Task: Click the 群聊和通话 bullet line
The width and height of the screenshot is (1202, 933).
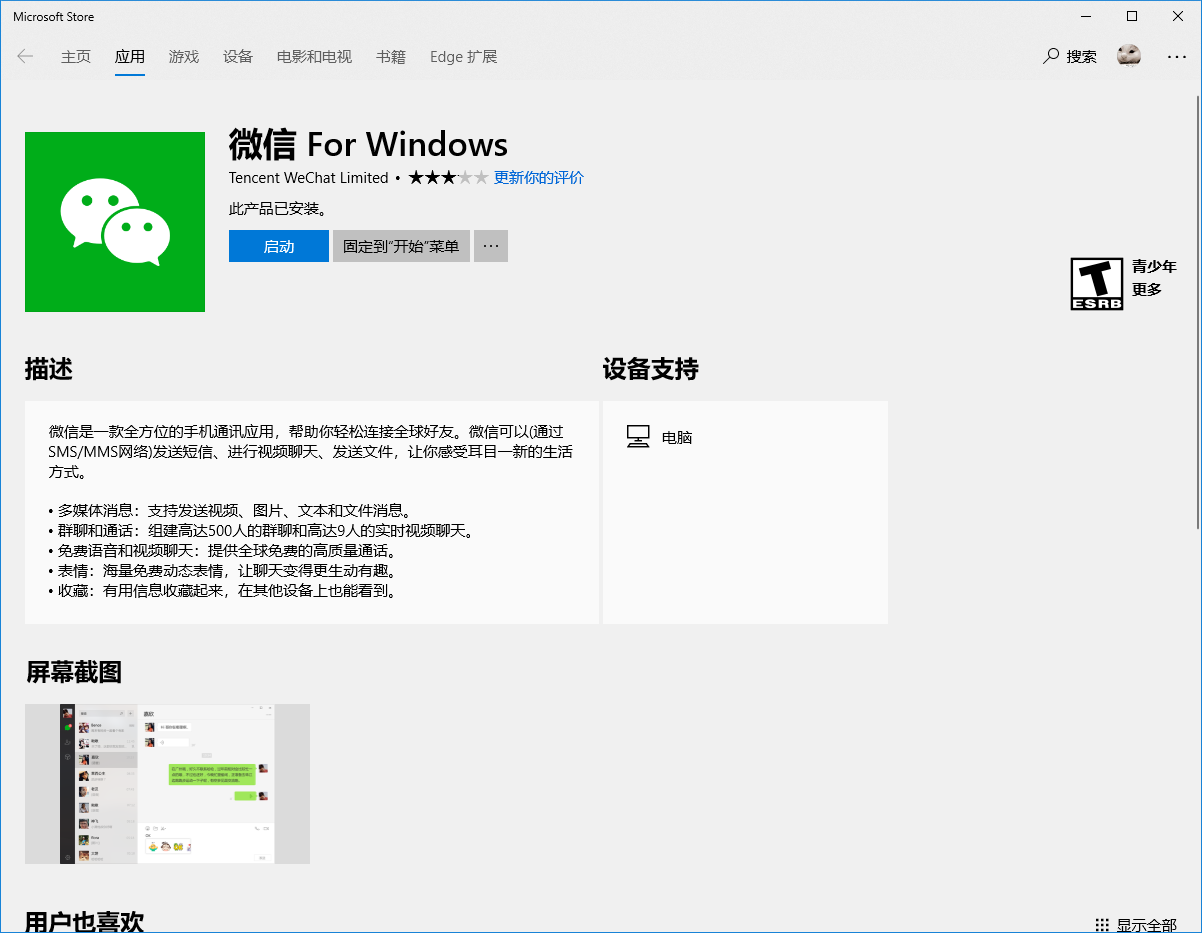Action: click(261, 530)
